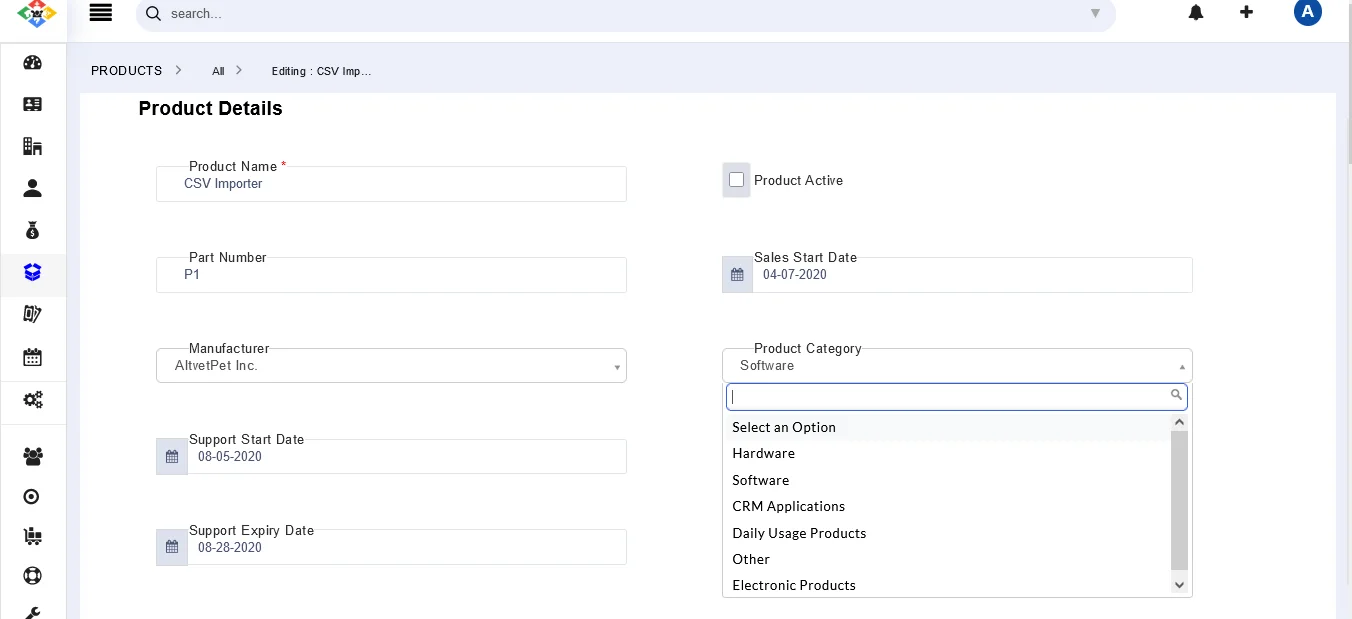1352x619 pixels.
Task: Navigate to PRODUCTS in the breadcrumb
Action: (x=126, y=70)
